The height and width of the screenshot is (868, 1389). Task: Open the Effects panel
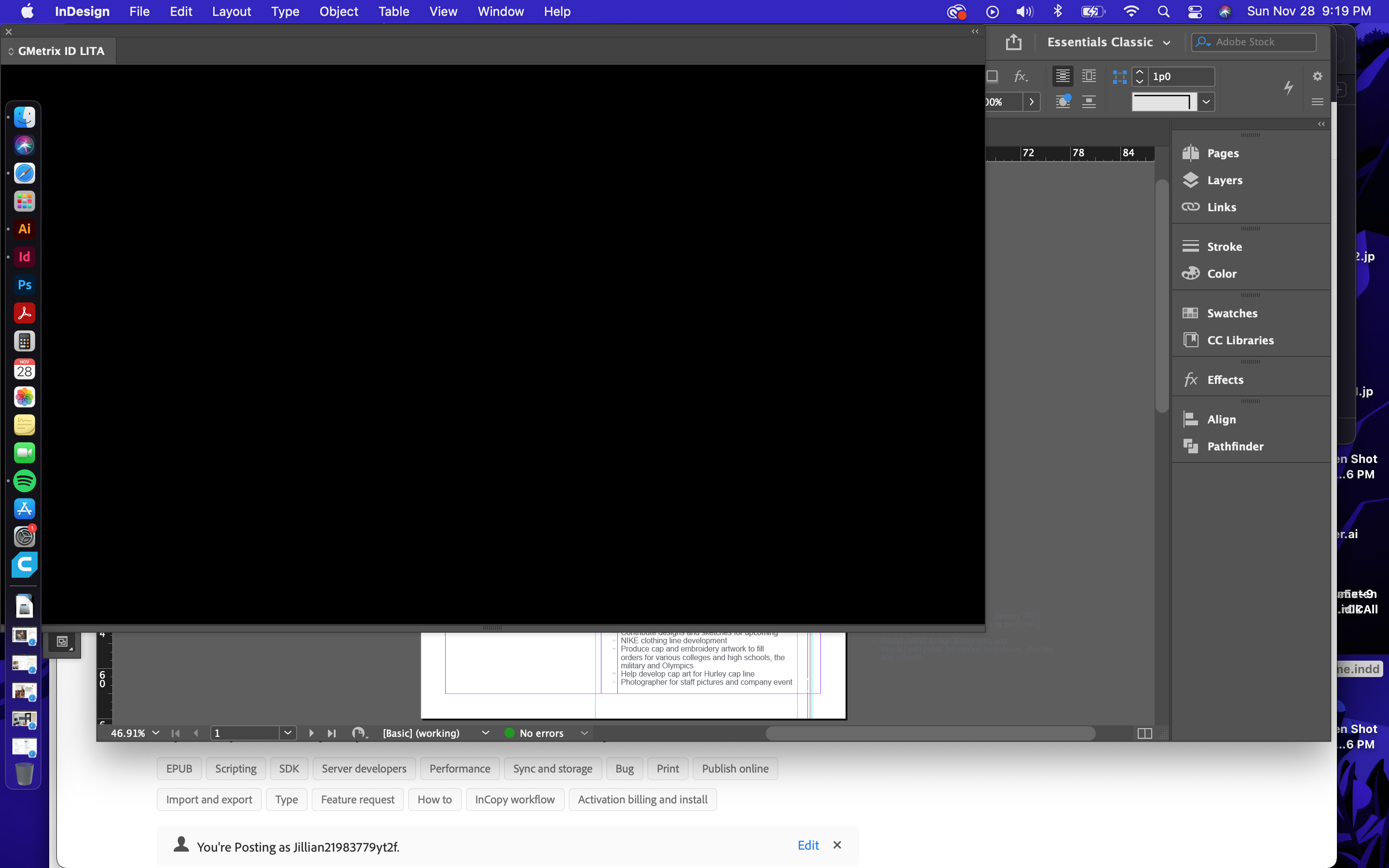pyautogui.click(x=1226, y=380)
